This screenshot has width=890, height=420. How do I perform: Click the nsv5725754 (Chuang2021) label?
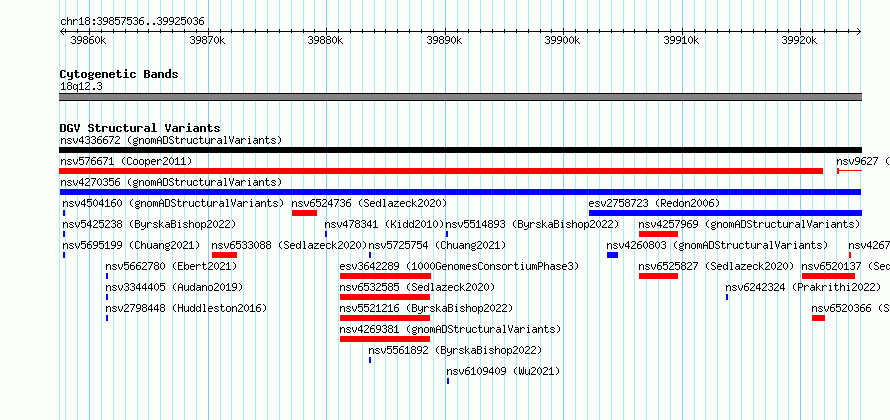437,245
